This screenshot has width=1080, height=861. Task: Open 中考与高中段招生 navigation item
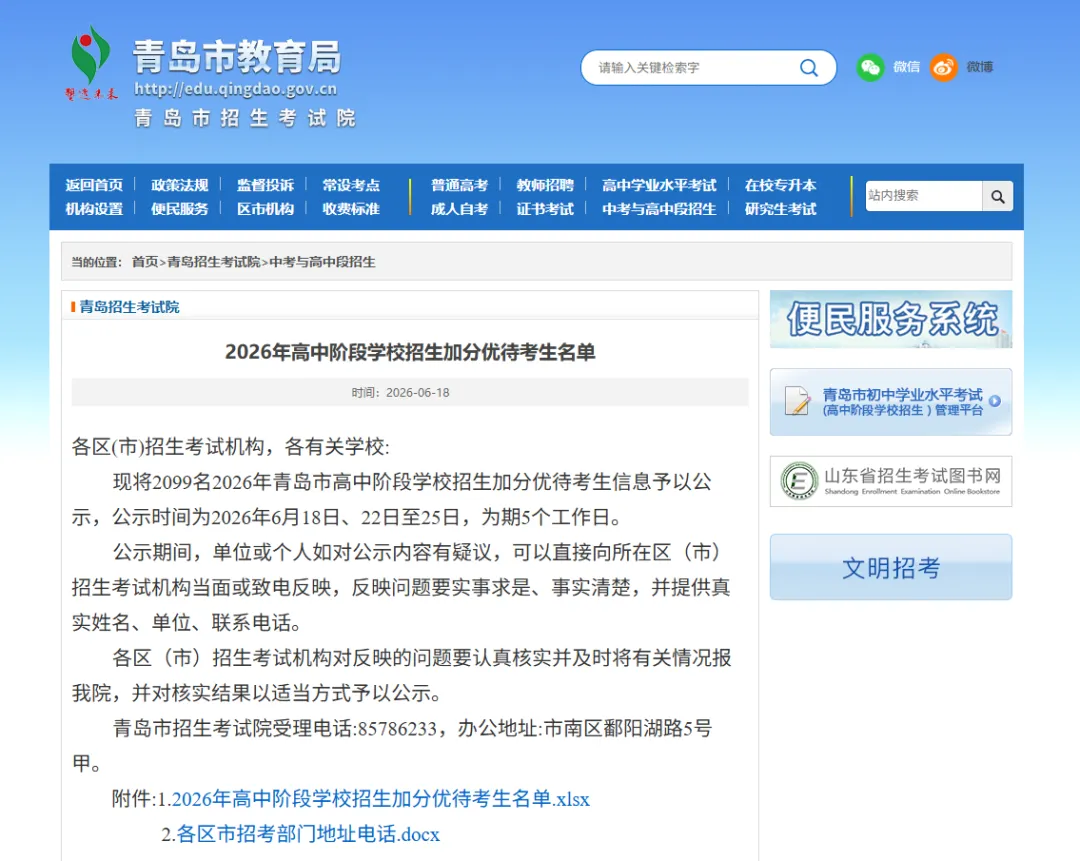tap(659, 209)
